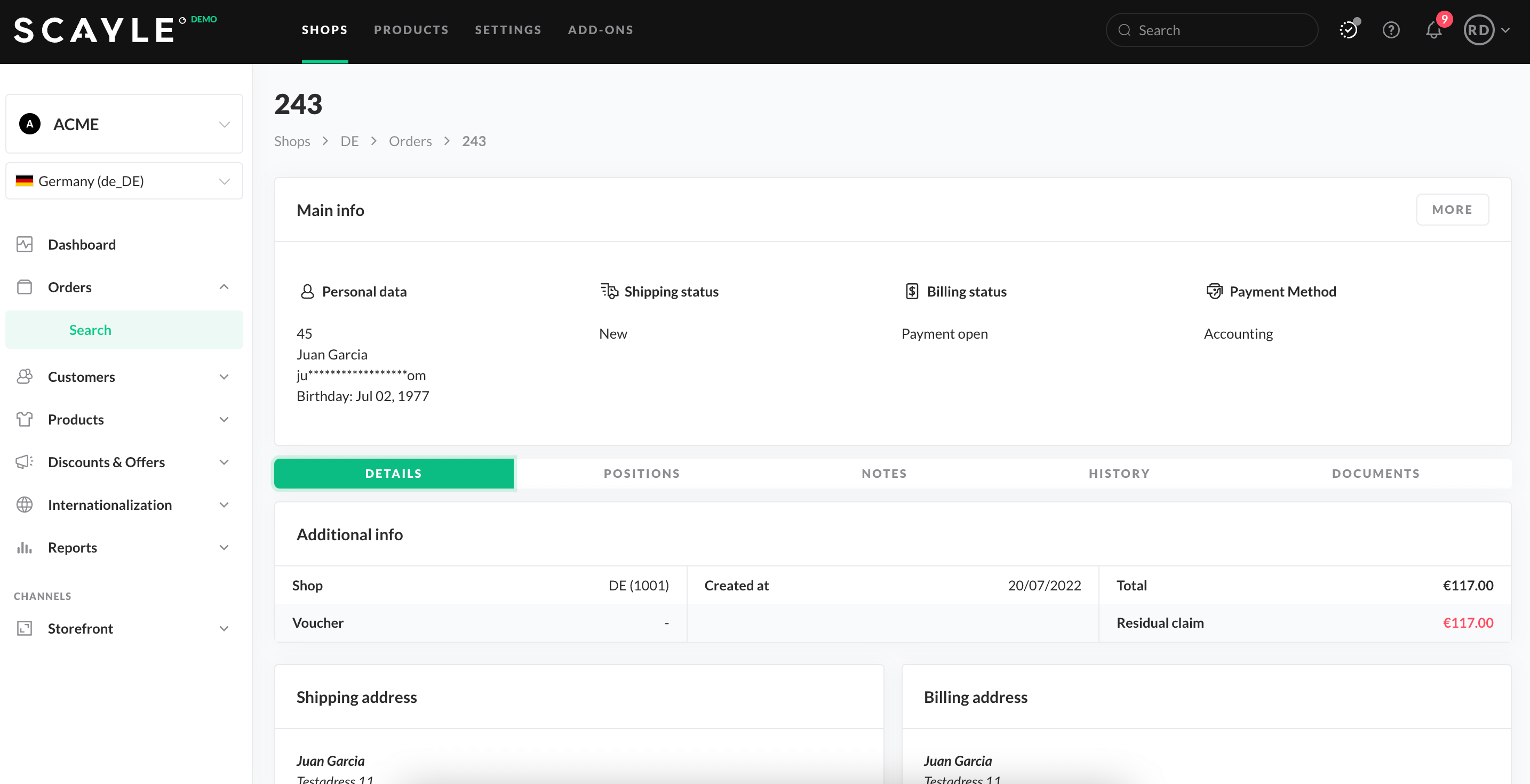Click the activity/sparkle icon in top bar
This screenshot has width=1530, height=784.
click(x=1350, y=30)
